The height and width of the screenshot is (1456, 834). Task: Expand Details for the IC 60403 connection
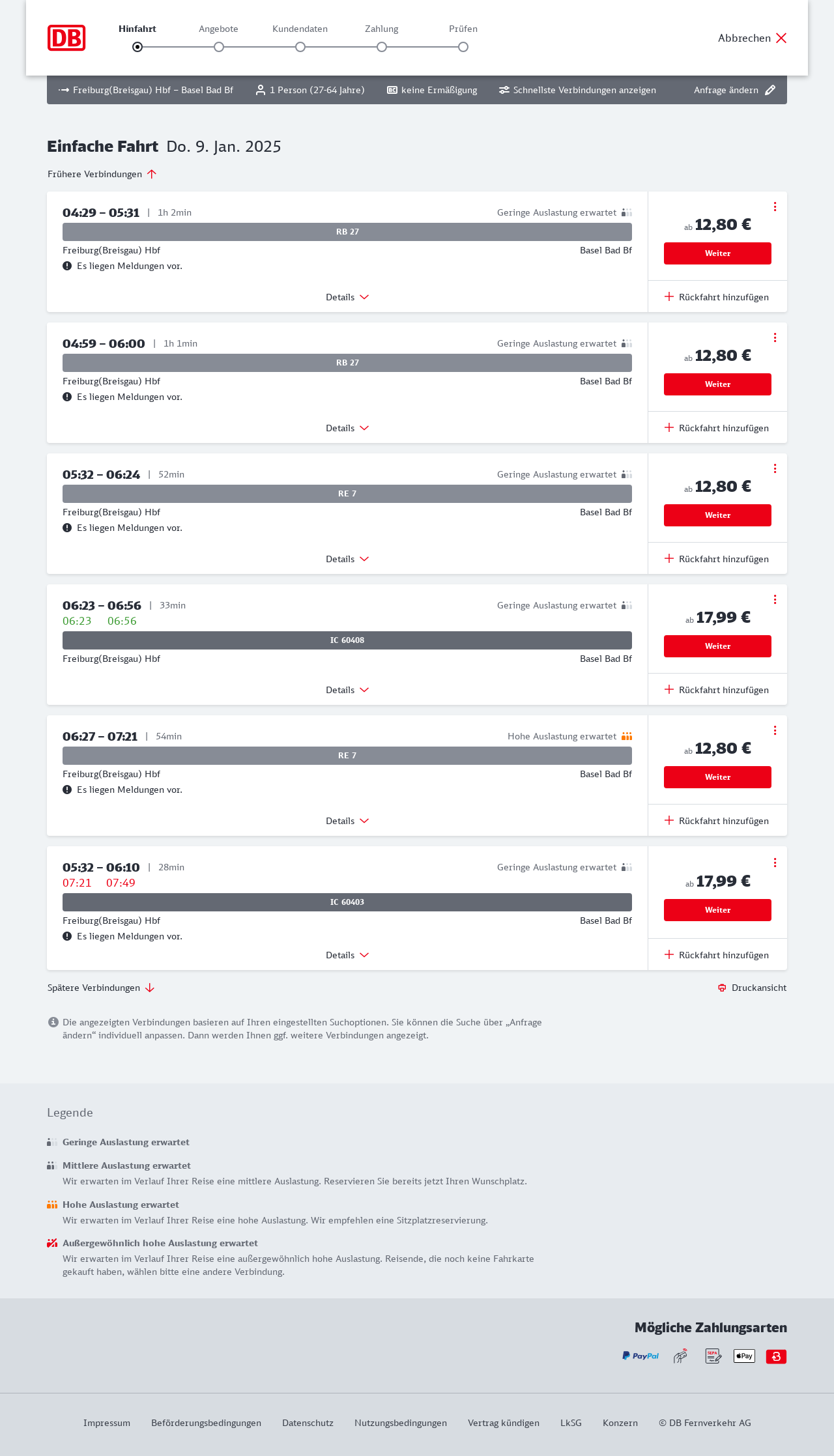[347, 955]
